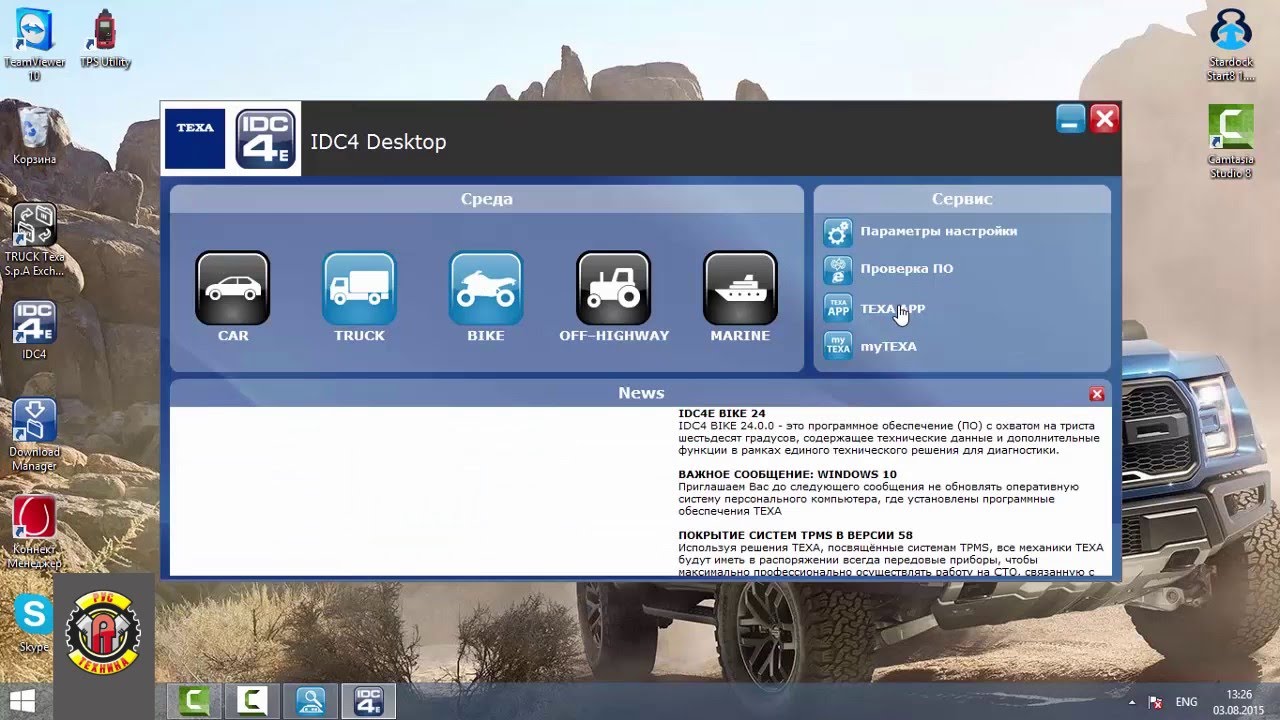Viewport: 1280px width, 720px height.
Task: Open Коннект Менеджер desktop shortcut
Action: pos(34,533)
